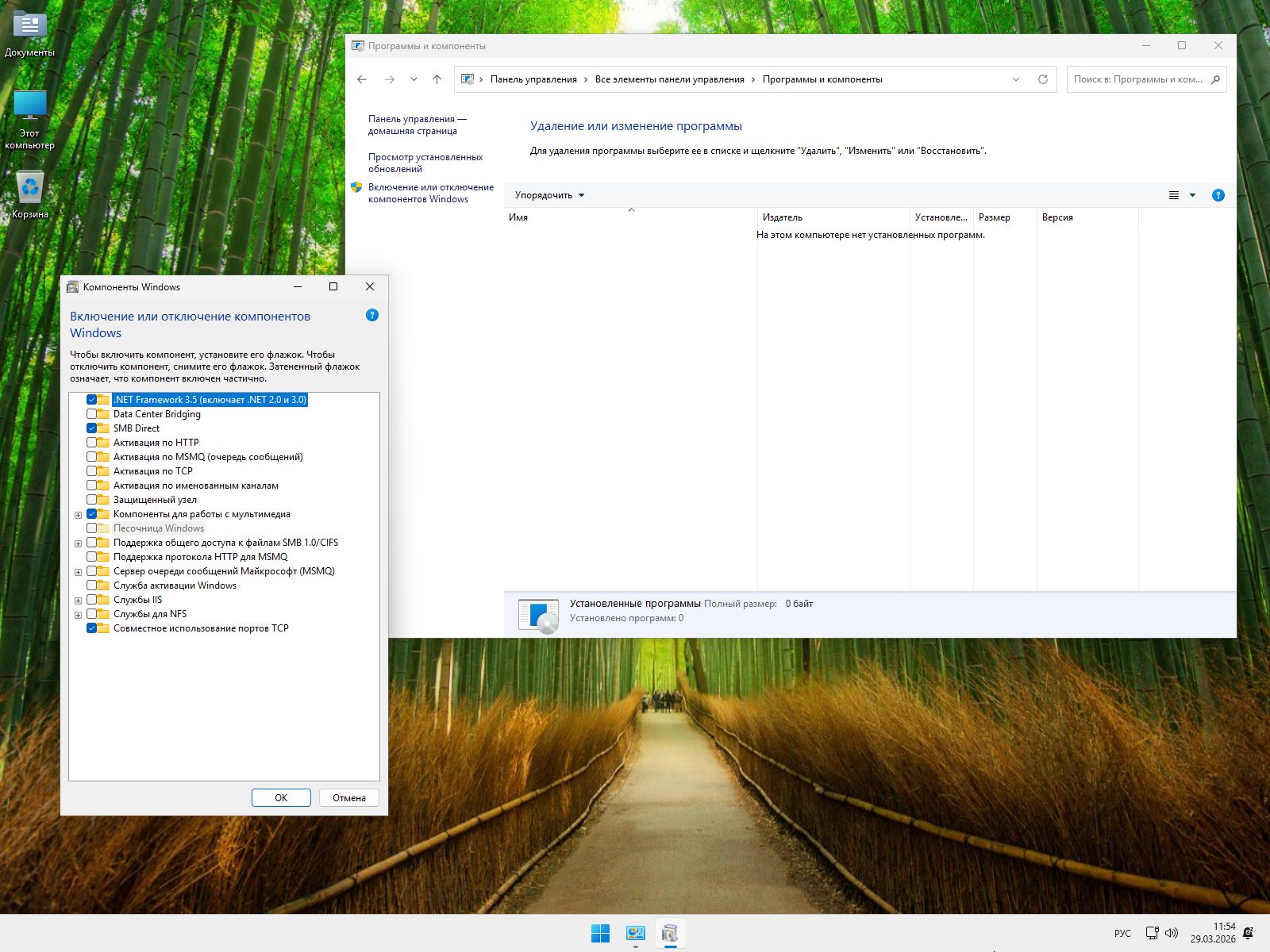
Task: Open help in Programs and Features toolbar
Action: tap(1218, 195)
